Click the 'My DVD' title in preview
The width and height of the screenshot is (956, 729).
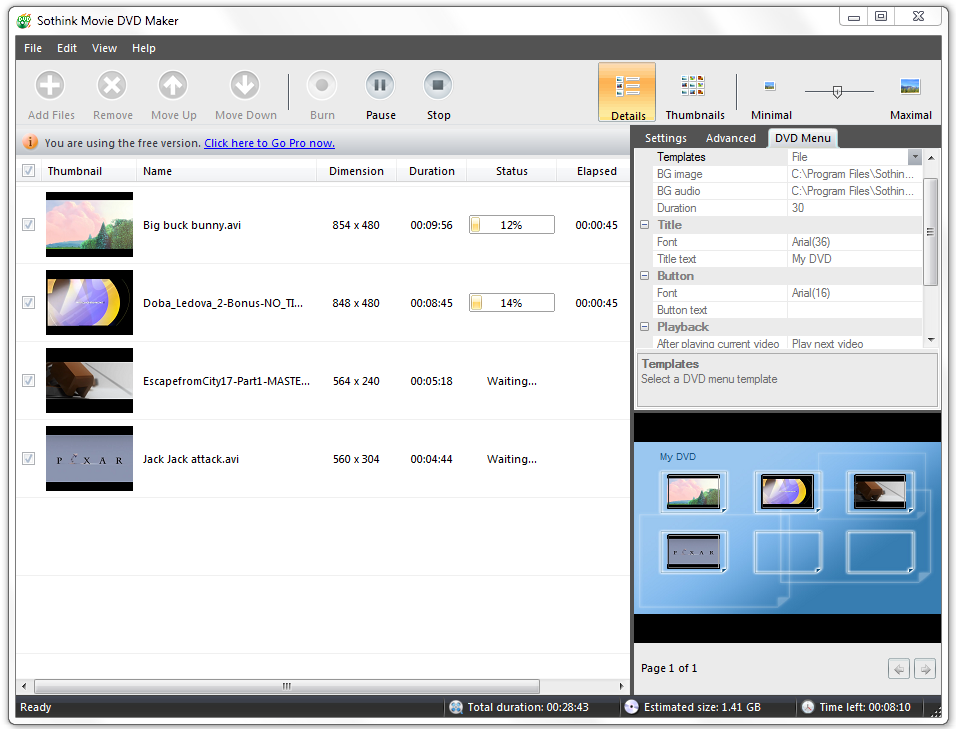coord(677,457)
